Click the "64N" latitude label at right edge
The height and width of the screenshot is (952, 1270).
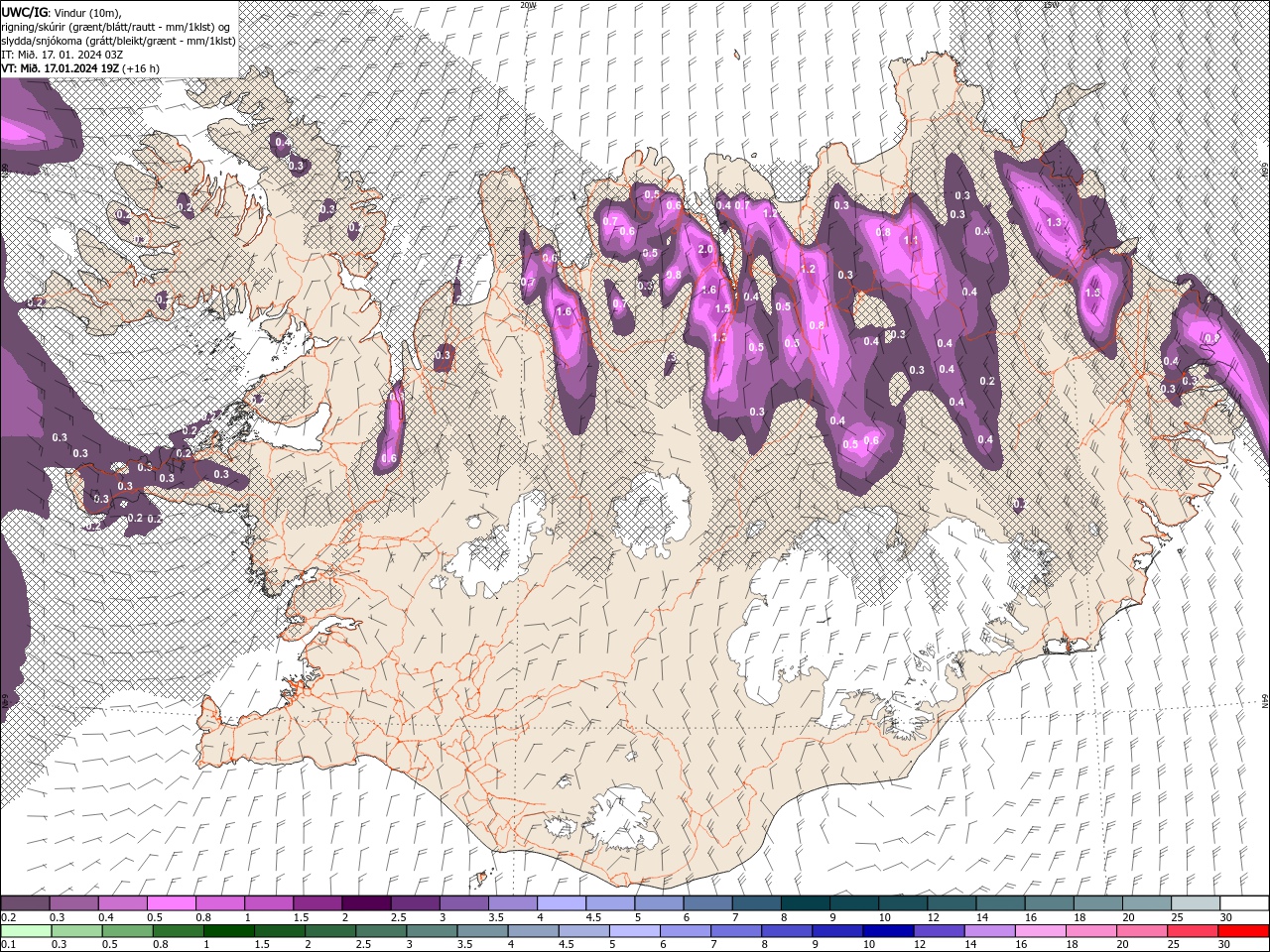(x=1265, y=700)
